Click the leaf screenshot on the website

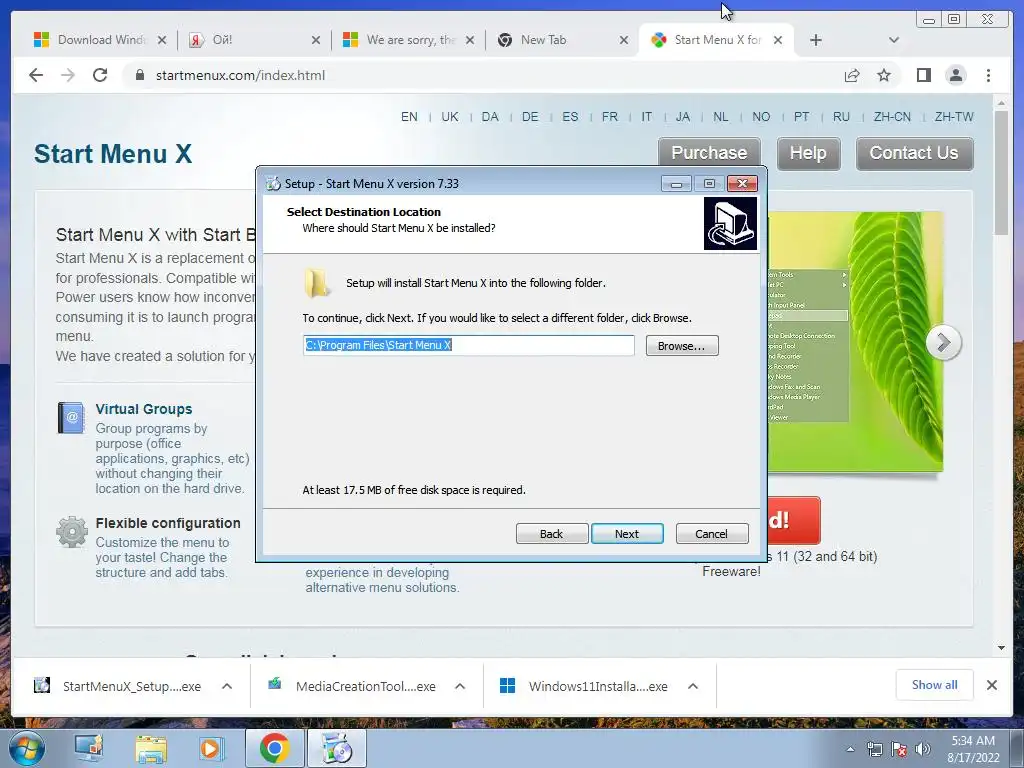coord(856,341)
